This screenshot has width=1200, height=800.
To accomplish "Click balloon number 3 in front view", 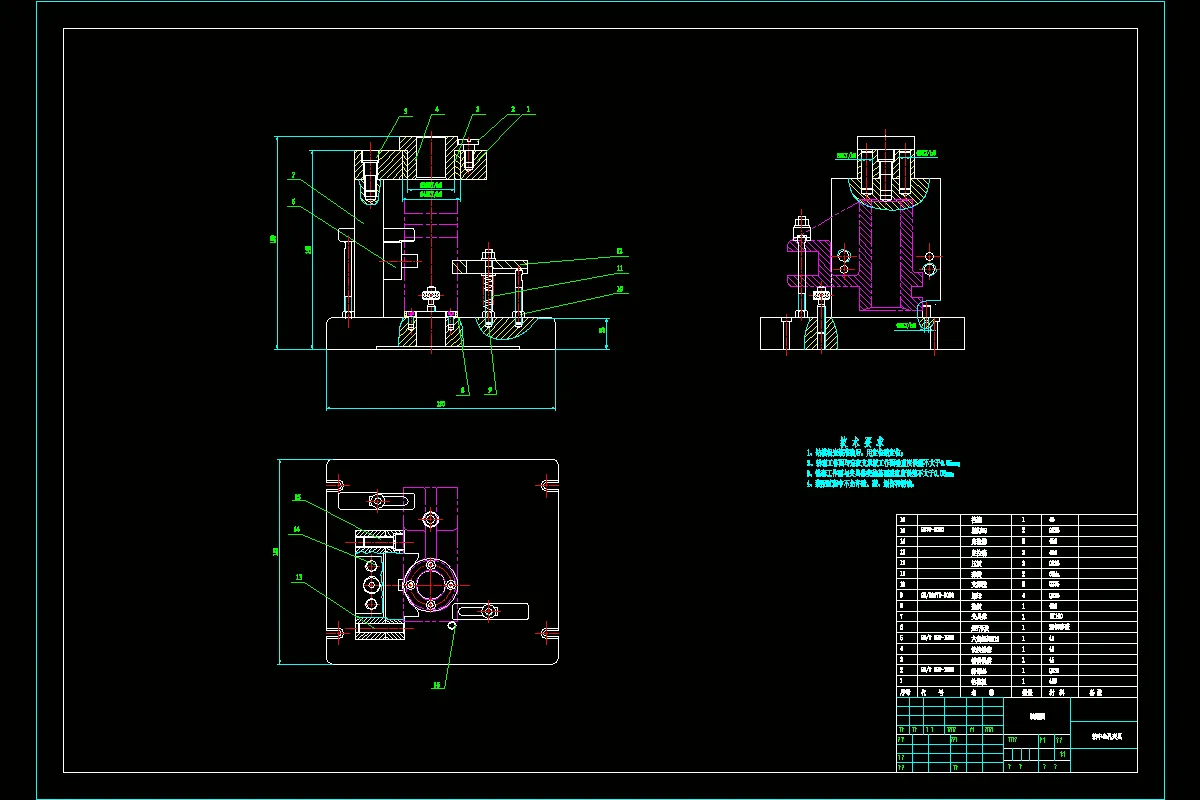I will pos(477,109).
